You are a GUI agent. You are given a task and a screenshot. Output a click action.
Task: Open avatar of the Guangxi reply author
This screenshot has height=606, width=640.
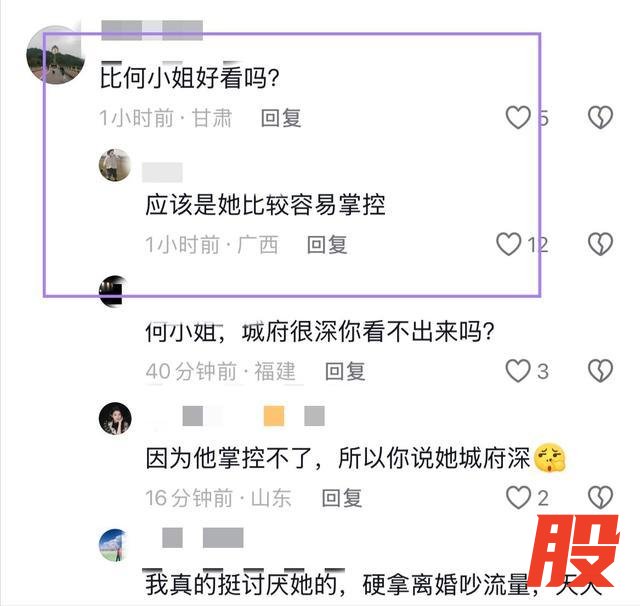[x=115, y=165]
